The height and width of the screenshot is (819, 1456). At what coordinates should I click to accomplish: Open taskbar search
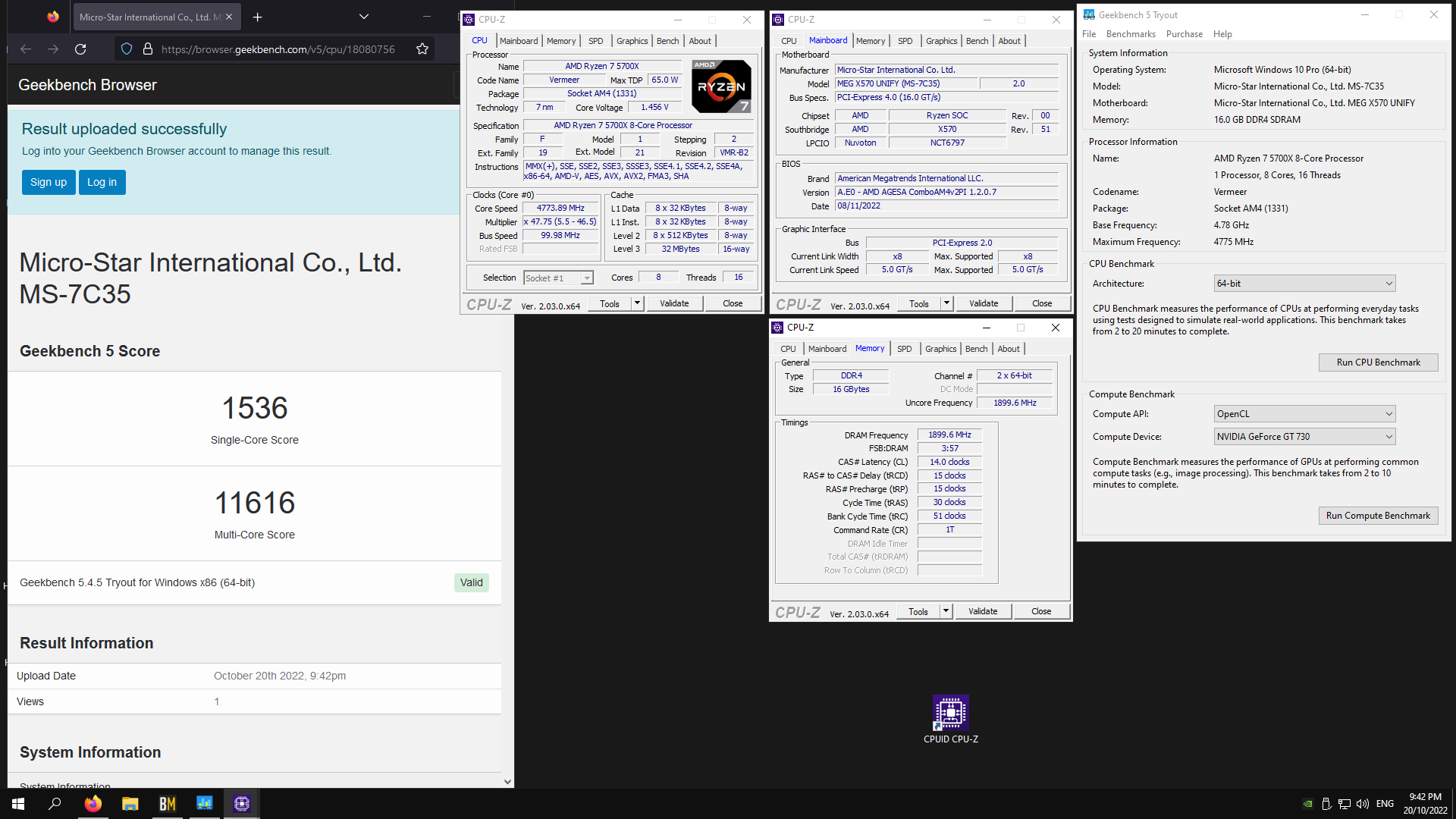click(x=55, y=804)
